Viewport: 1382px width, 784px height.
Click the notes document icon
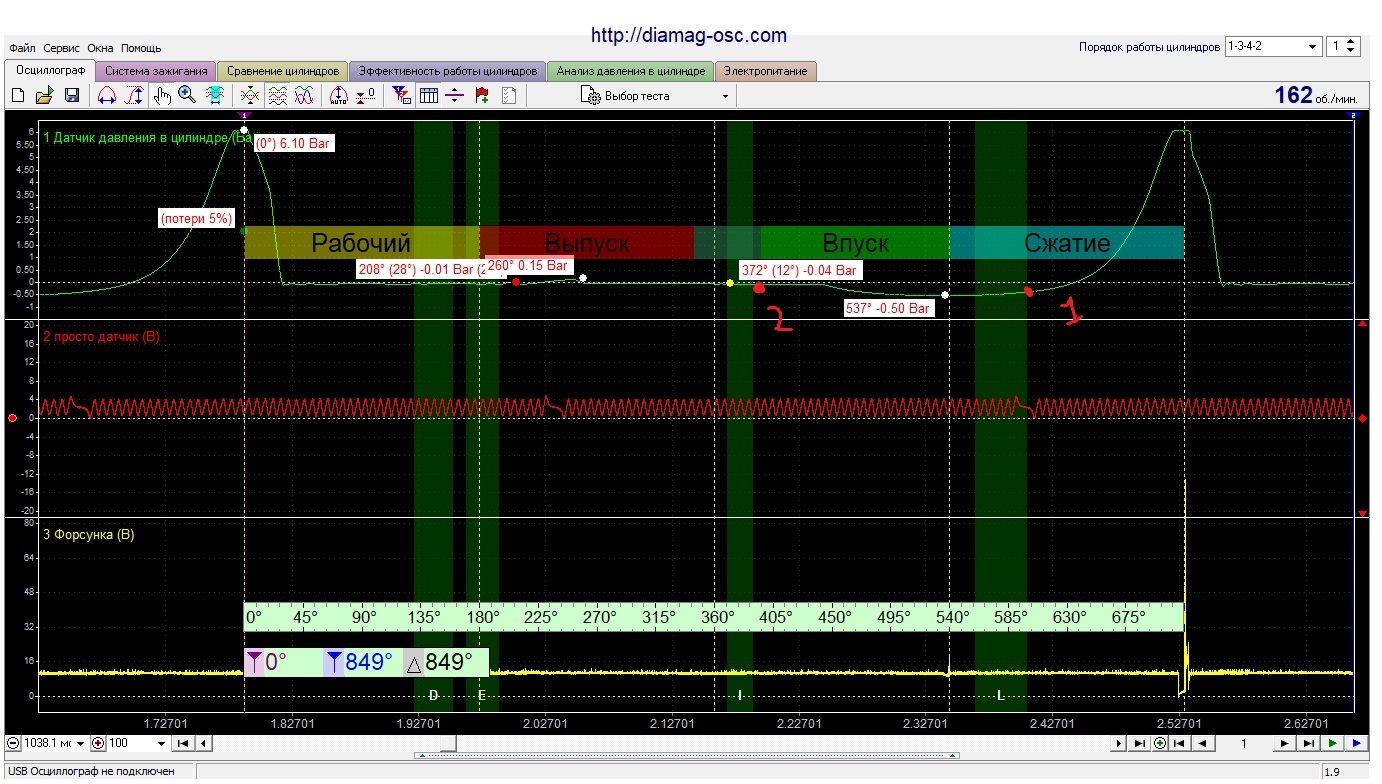click(508, 96)
